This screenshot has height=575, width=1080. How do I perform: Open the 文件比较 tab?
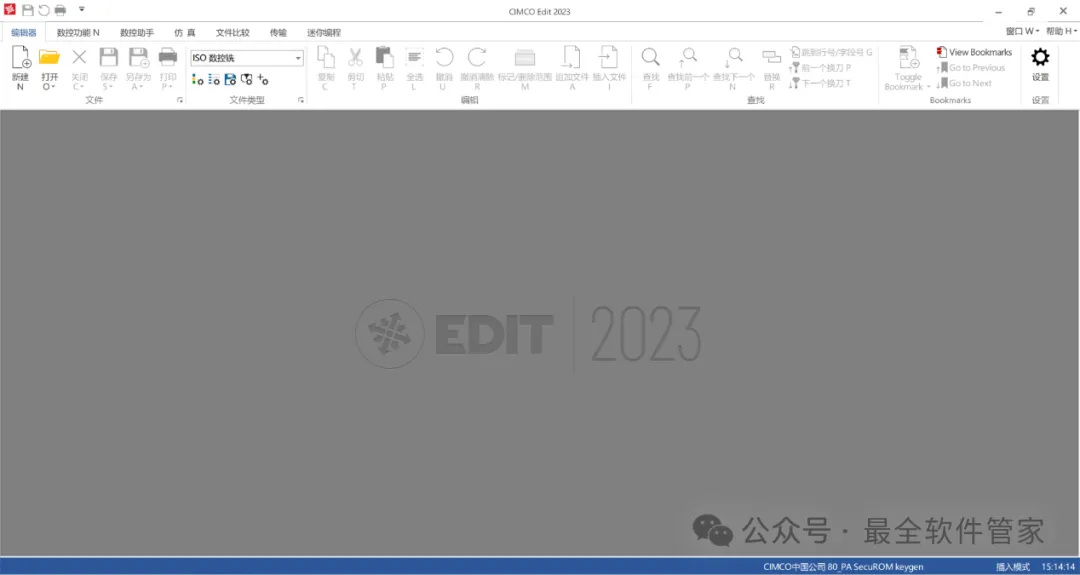(232, 32)
